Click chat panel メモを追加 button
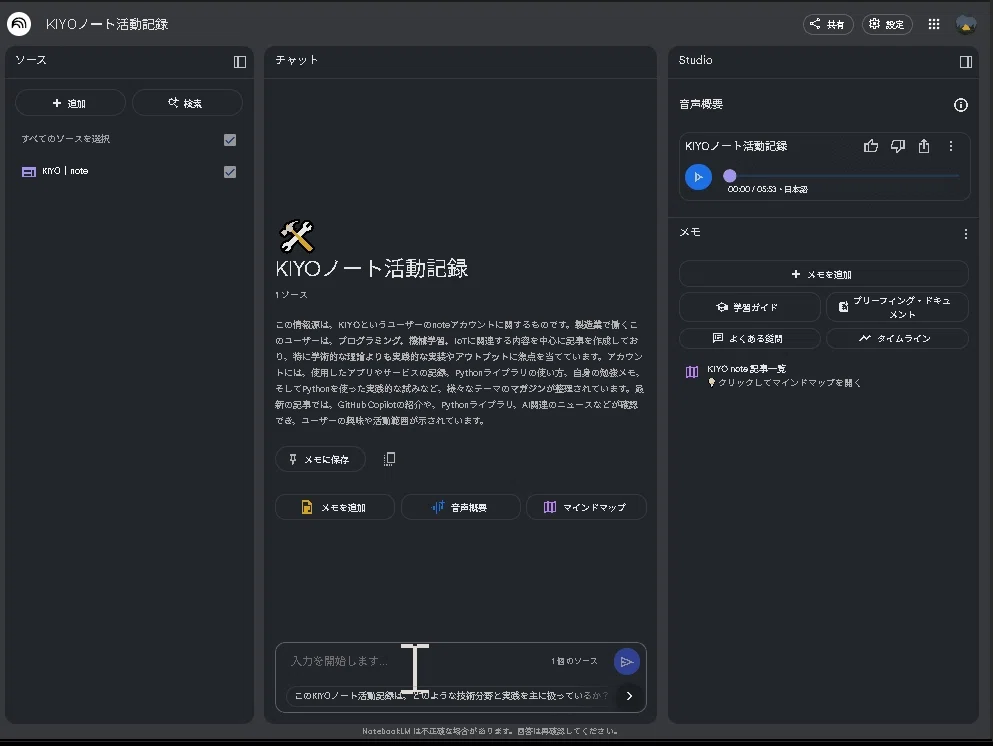The width and height of the screenshot is (993, 746). tap(334, 507)
